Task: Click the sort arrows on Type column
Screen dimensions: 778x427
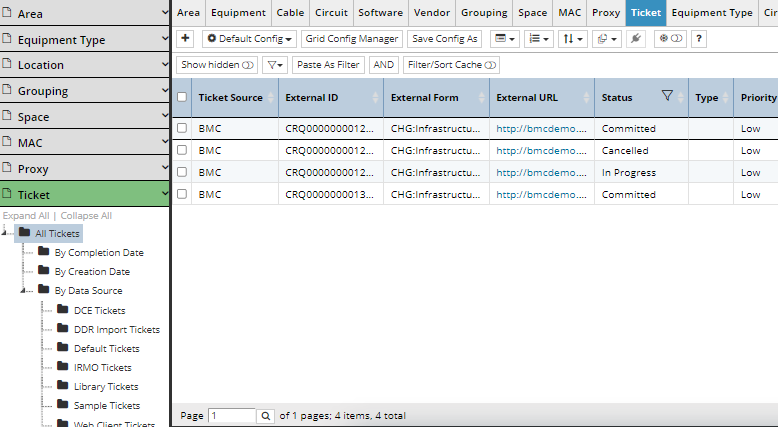Action: point(725,97)
